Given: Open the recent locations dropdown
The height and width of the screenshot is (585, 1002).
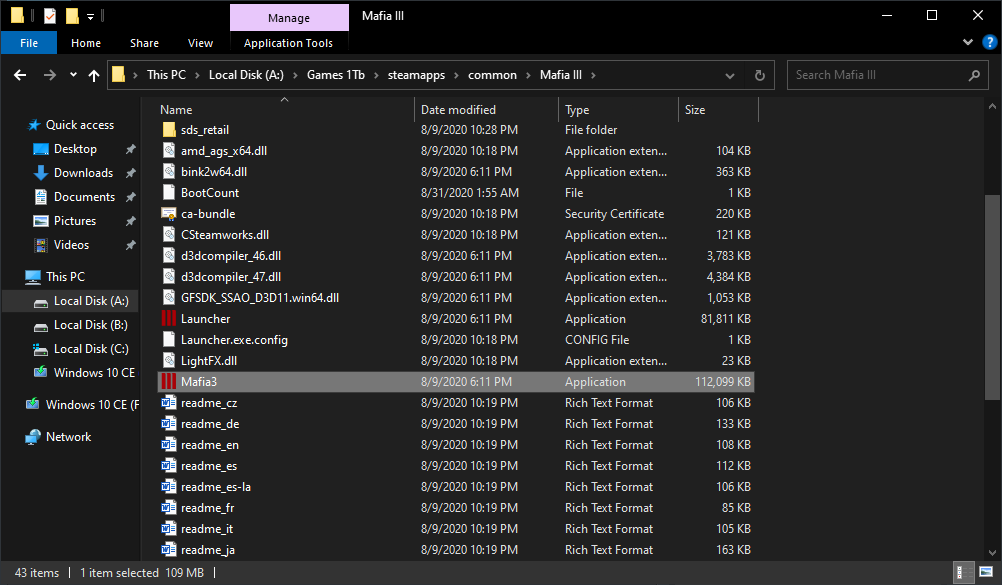Looking at the screenshot, I should click(x=73, y=75).
